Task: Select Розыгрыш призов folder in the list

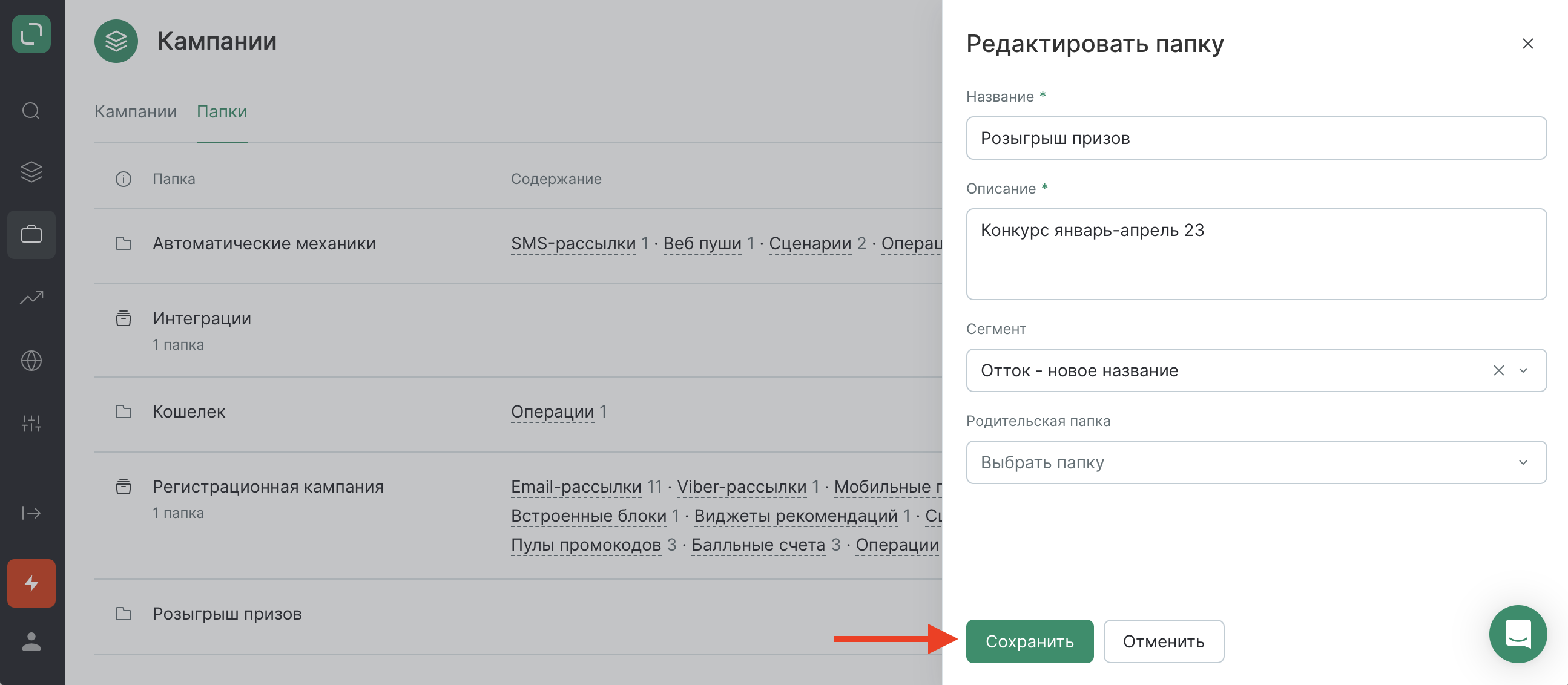Action: [x=226, y=613]
